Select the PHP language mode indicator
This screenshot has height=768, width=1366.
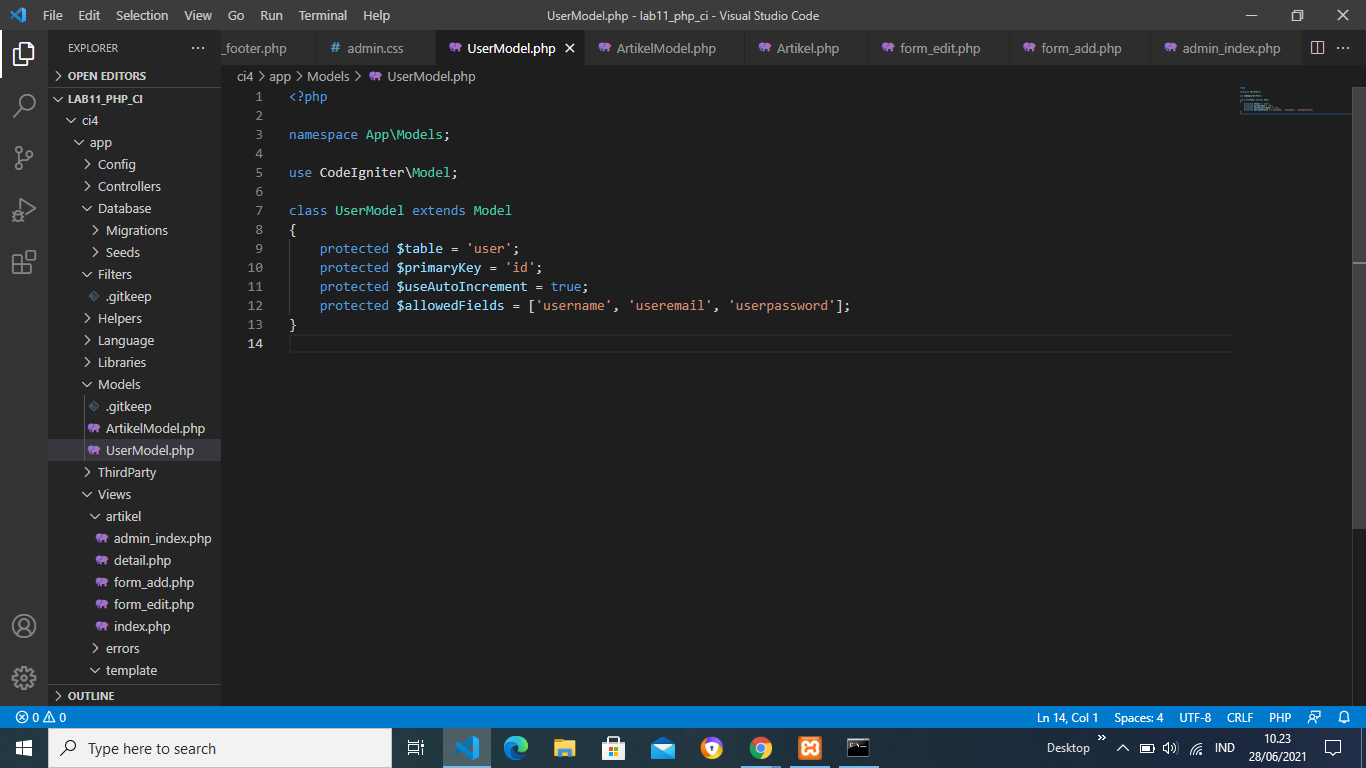pyautogui.click(x=1280, y=717)
